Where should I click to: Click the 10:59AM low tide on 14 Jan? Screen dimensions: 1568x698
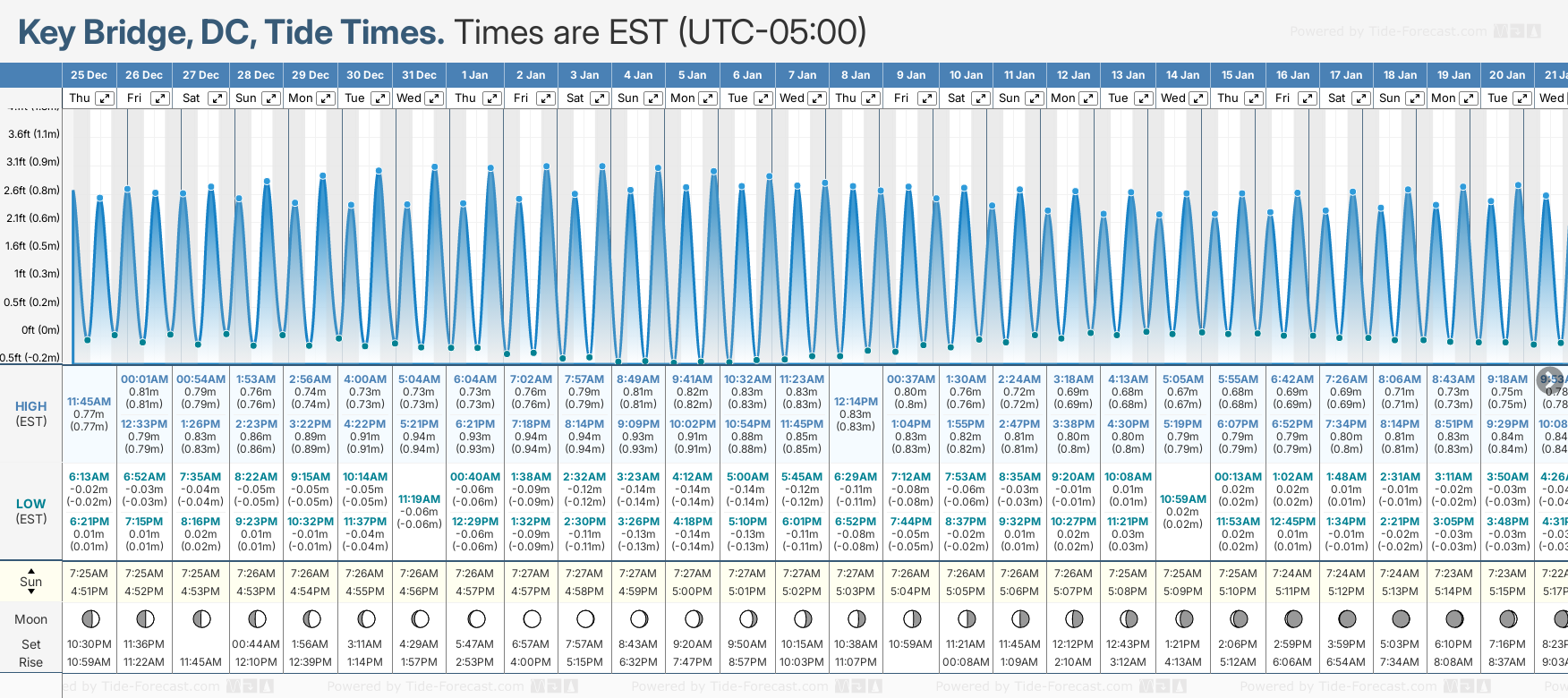[1183, 499]
